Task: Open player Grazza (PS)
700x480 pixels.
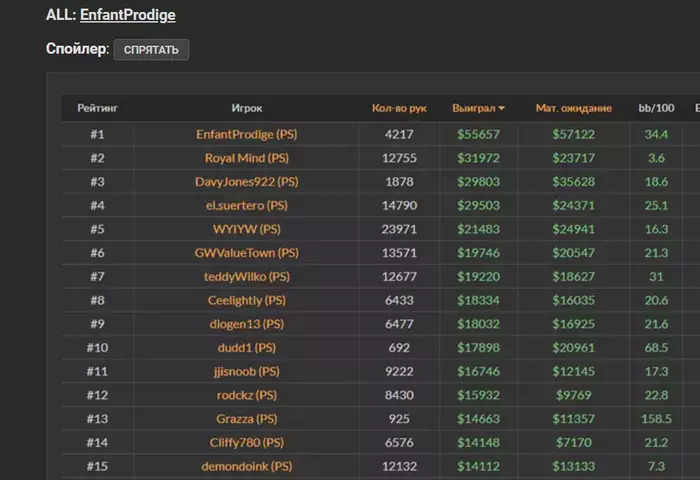Action: 247,419
